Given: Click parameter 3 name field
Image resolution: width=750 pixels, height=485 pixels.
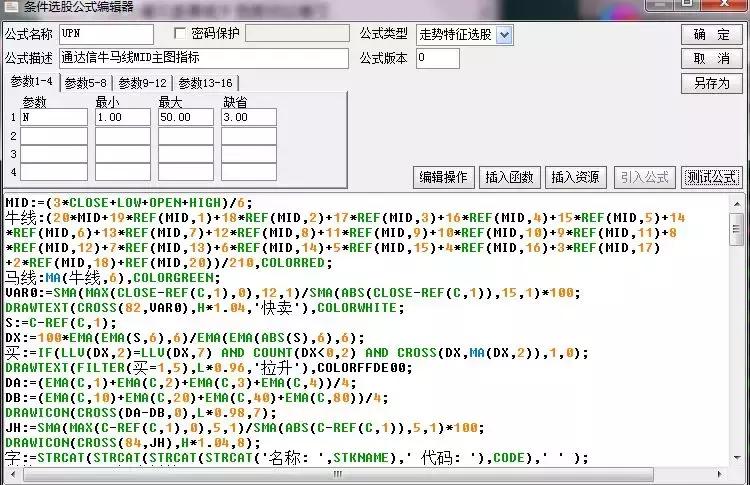Looking at the screenshot, I should pyautogui.click(x=54, y=154).
